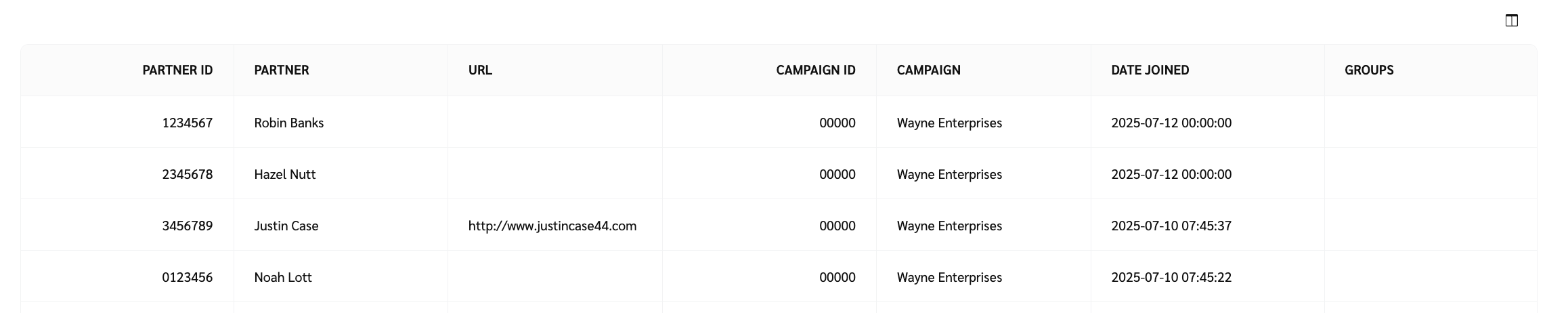
Task: Select partner Justin Case
Action: (286, 226)
